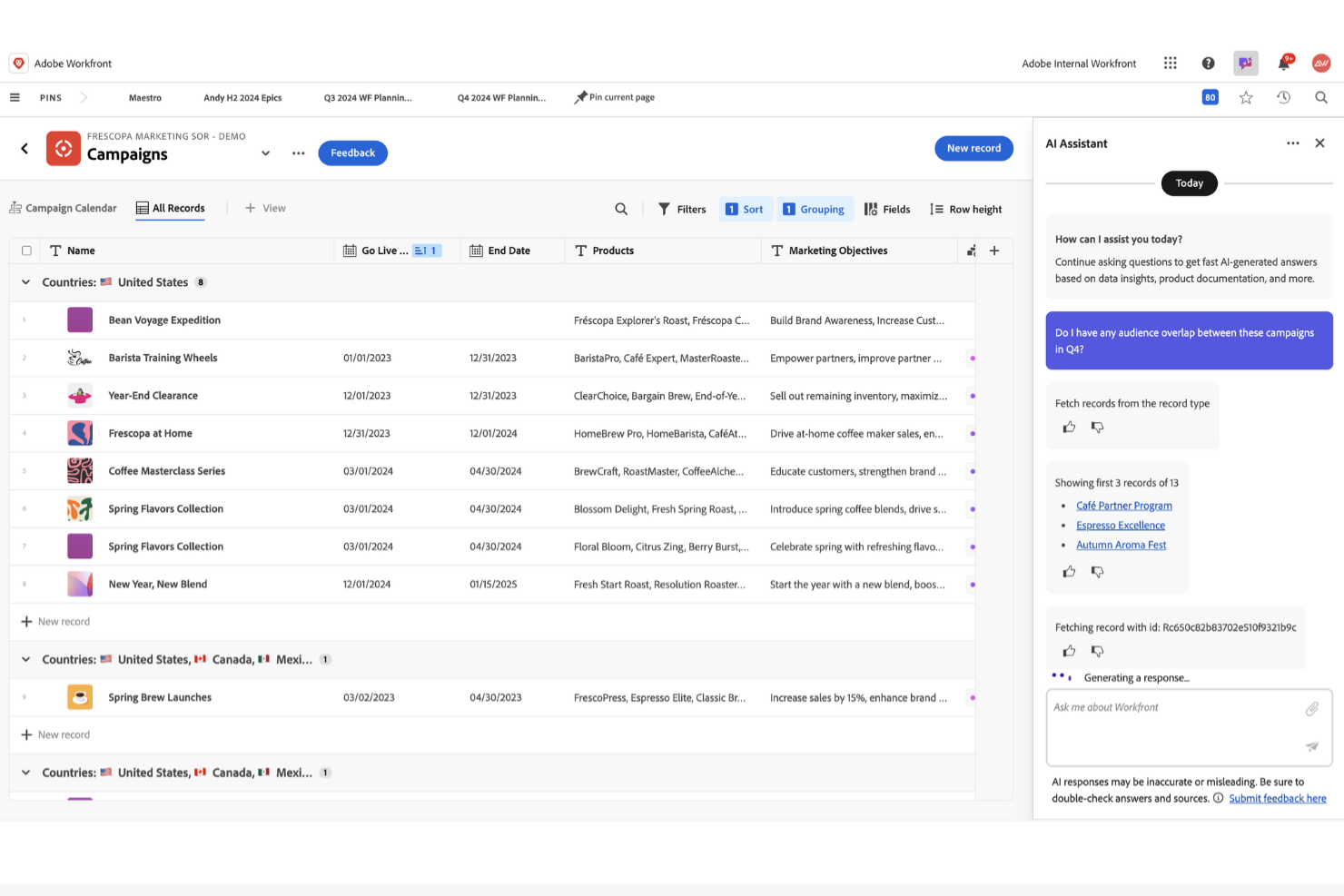
Task: Open the Coffee Masterclass Series thumbnail
Action: tap(80, 471)
